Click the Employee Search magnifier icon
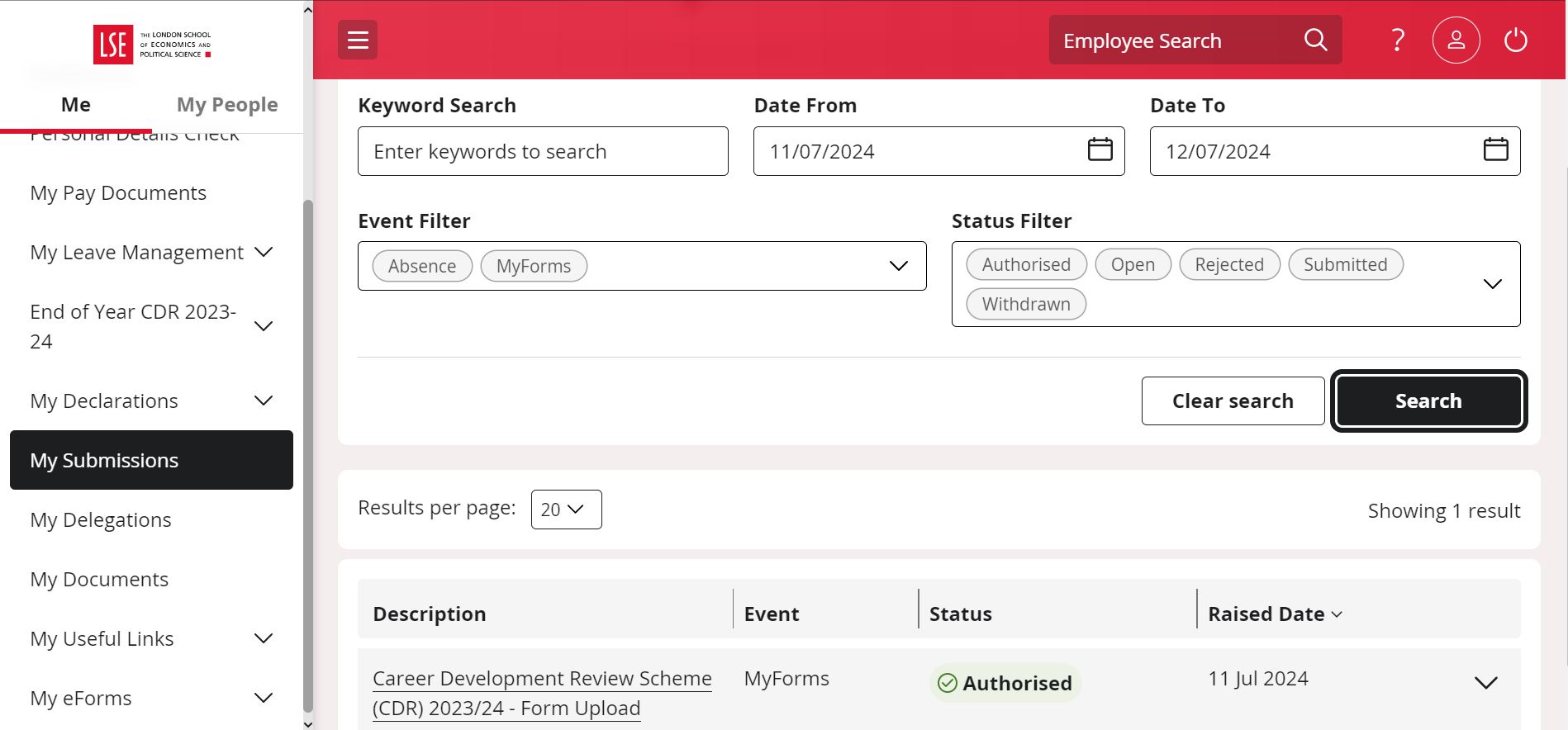The width and height of the screenshot is (1568, 730). [1315, 40]
